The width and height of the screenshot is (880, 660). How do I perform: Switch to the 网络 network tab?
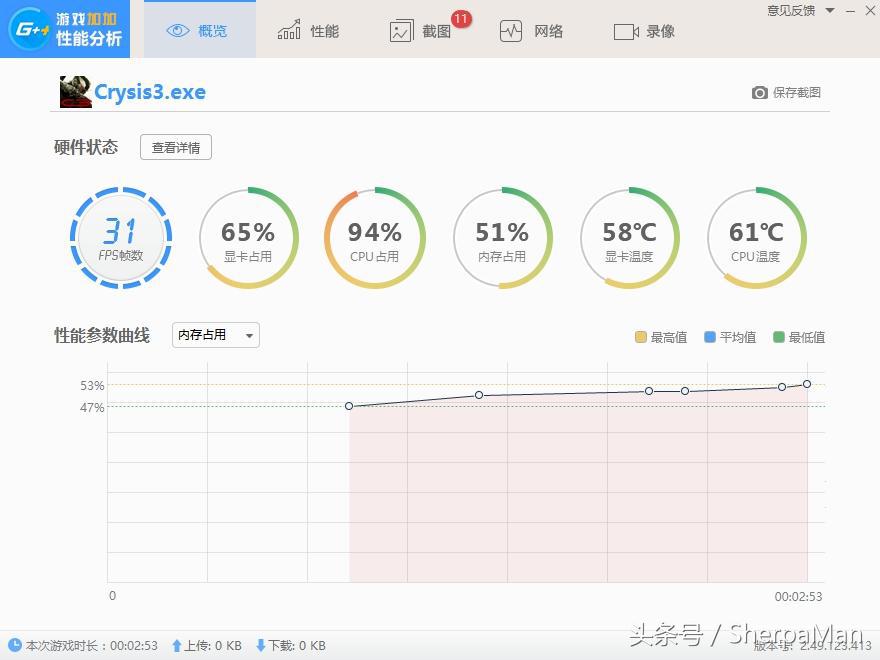[x=531, y=30]
